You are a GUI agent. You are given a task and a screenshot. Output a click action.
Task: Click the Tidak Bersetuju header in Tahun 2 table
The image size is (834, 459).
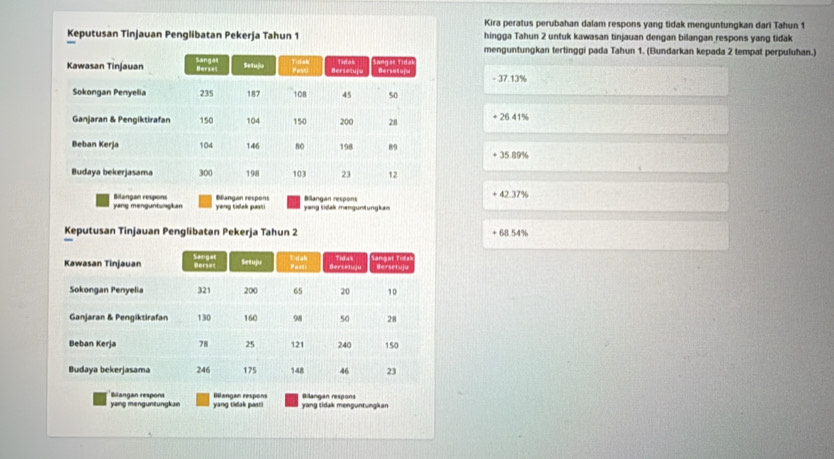[346, 263]
